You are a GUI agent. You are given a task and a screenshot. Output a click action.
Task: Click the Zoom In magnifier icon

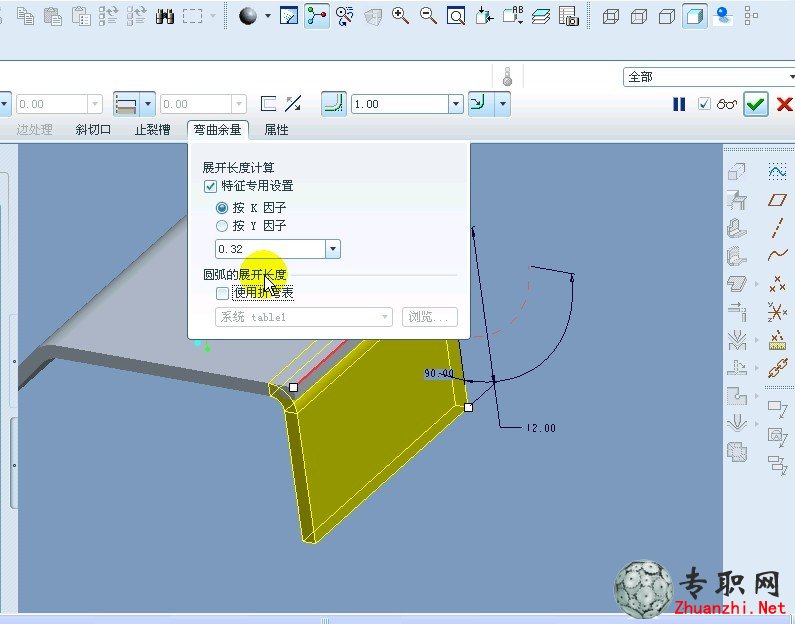(x=401, y=16)
